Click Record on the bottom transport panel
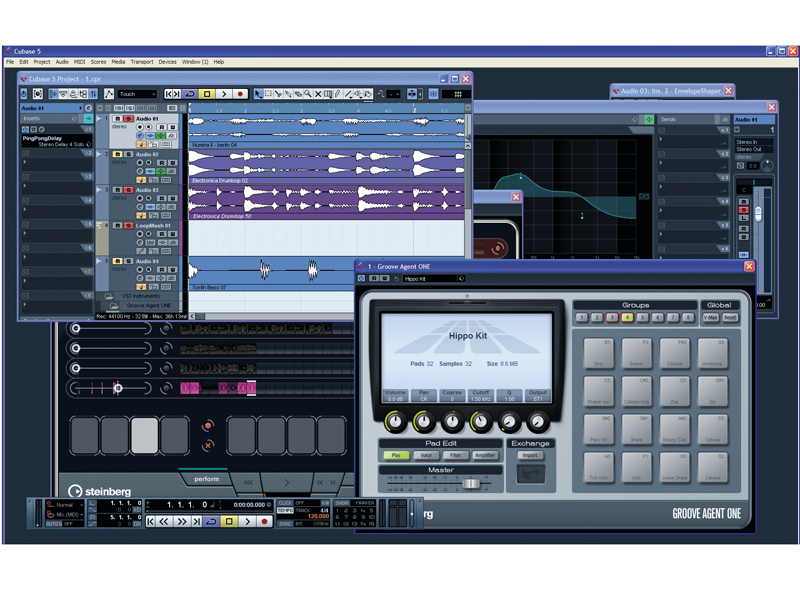 pos(264,521)
